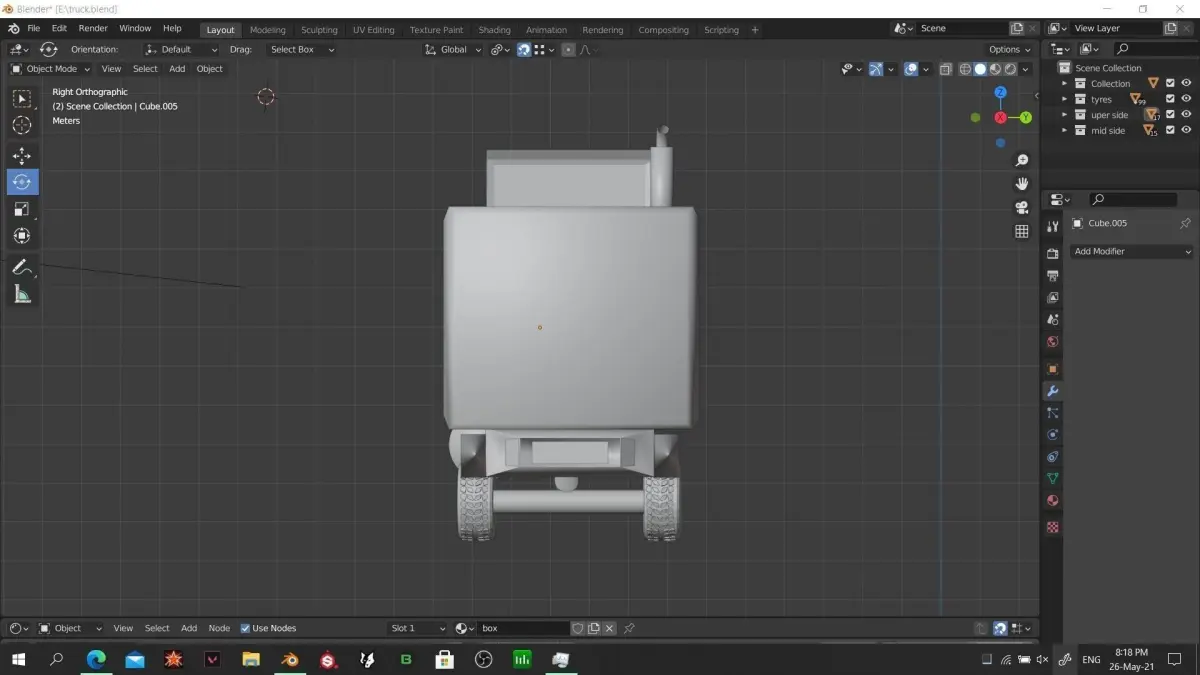Pick the Measure ruler tool
This screenshot has height=675, width=1200.
pos(22,294)
